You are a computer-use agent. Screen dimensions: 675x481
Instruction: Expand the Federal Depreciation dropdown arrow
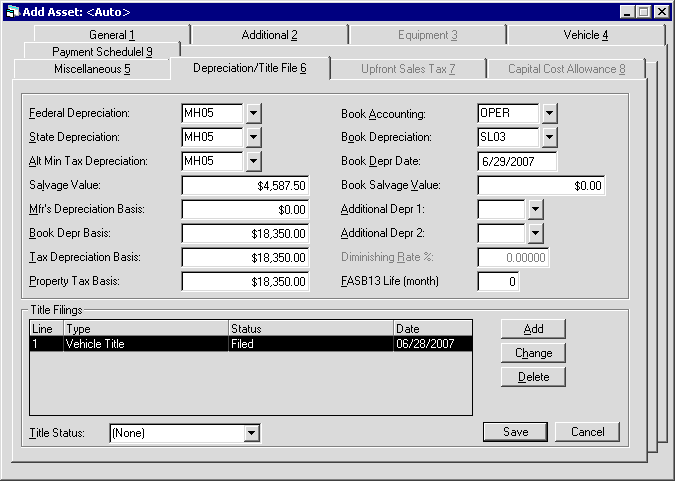[254, 113]
